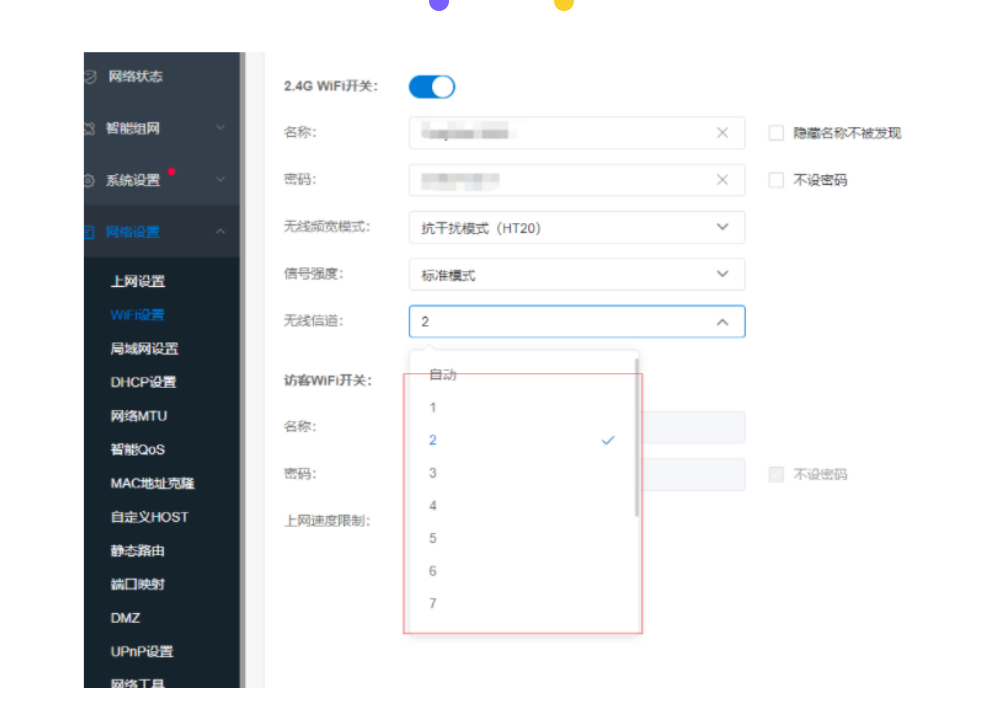Open MAC地址克隆 page

pos(152,483)
